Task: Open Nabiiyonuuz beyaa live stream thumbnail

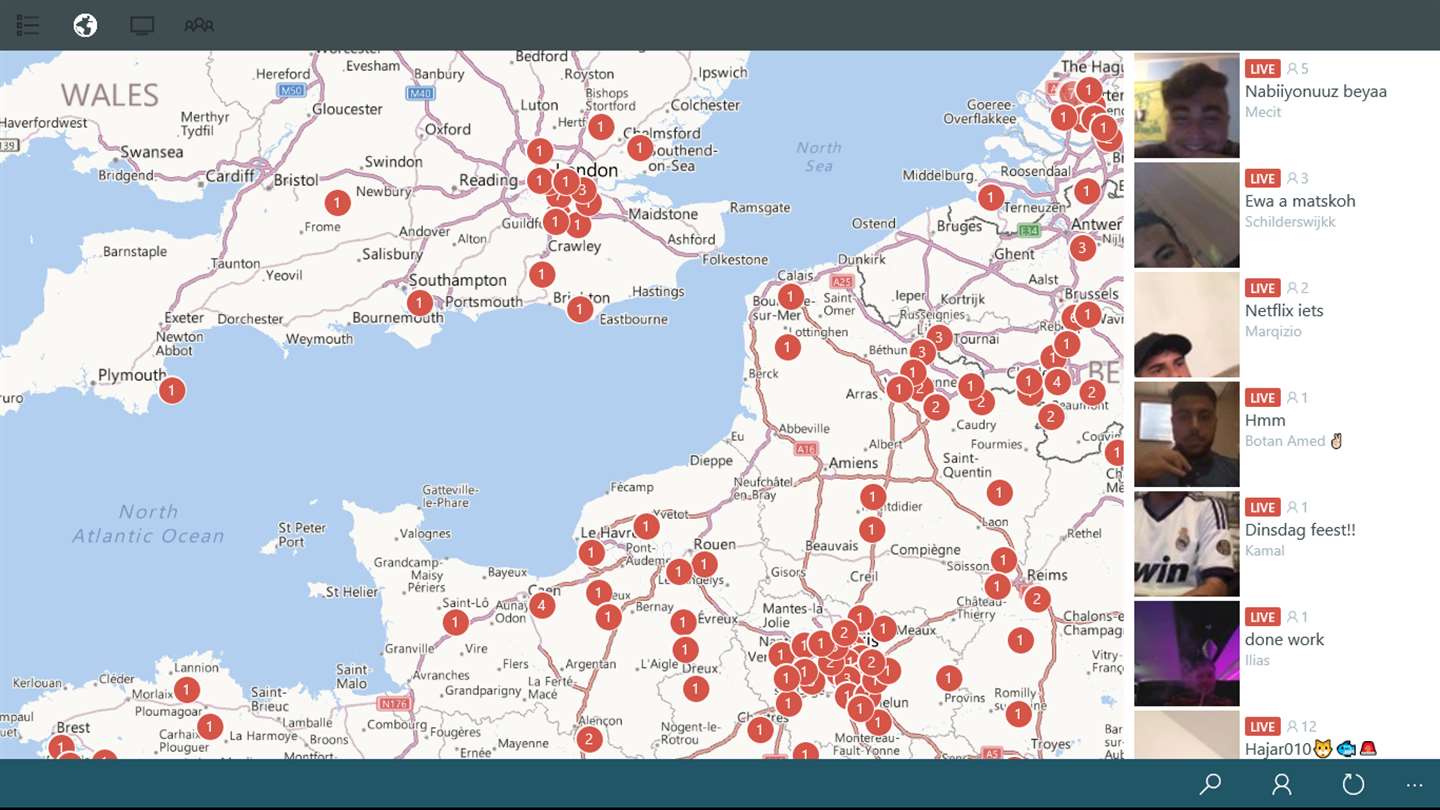Action: (x=1187, y=105)
